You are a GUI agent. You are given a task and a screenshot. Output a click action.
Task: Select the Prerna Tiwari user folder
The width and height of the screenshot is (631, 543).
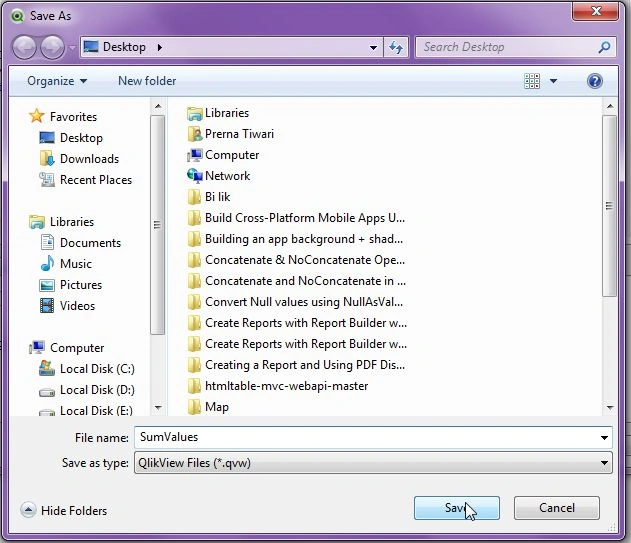click(231, 134)
